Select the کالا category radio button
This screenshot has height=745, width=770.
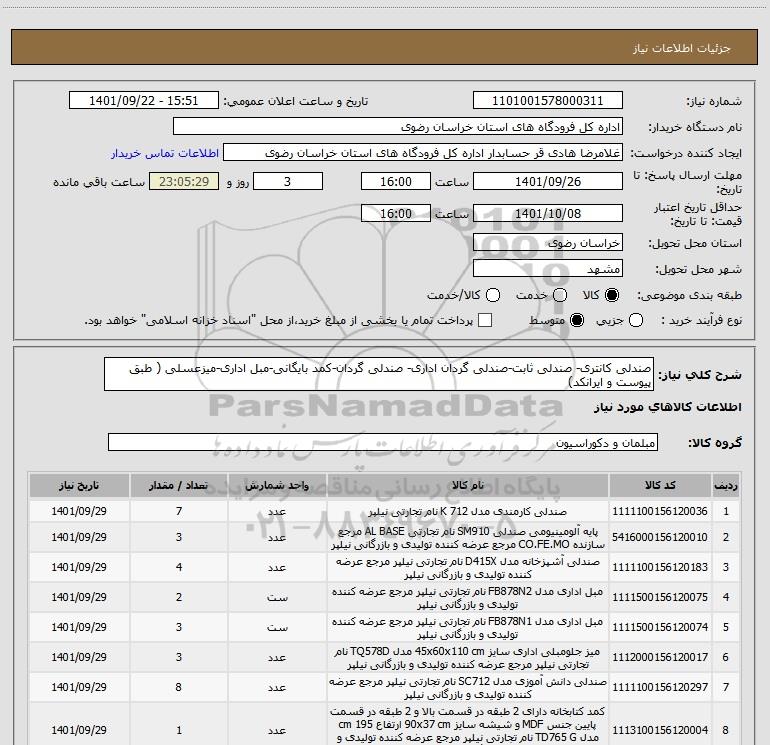point(612,295)
